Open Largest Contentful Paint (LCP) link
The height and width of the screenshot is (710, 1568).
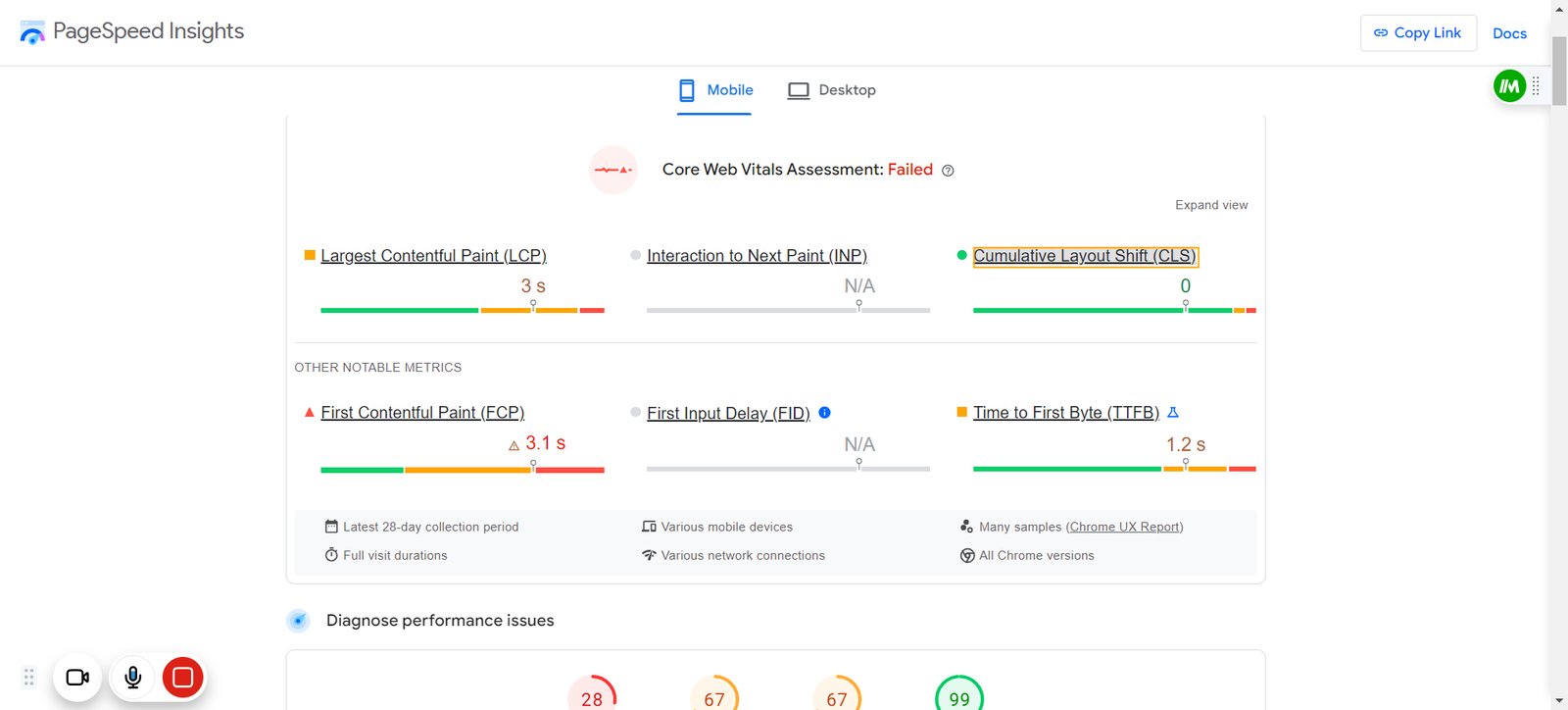click(x=433, y=256)
